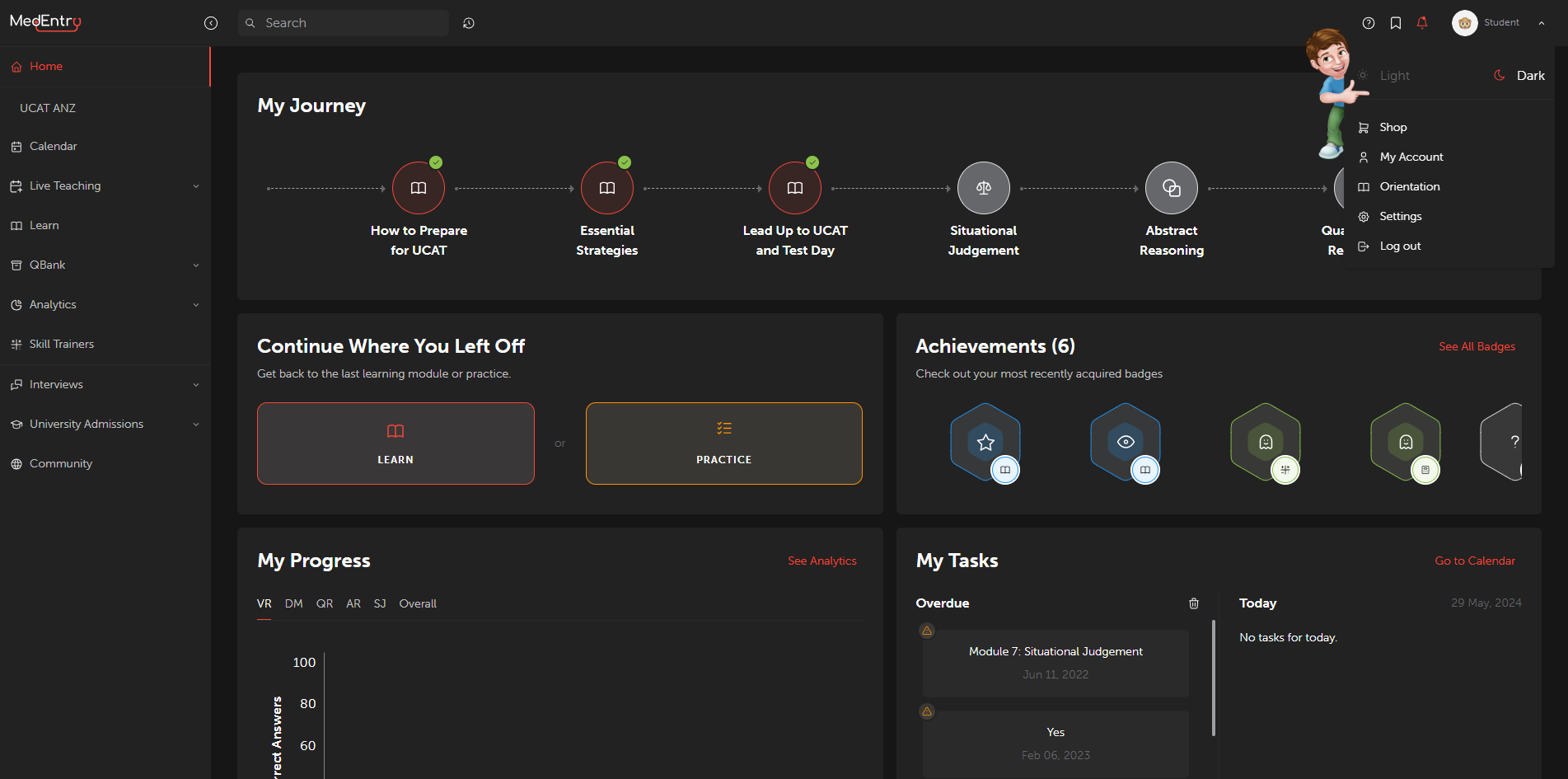Image resolution: width=1568 pixels, height=779 pixels.
Task: Select the QR progress tab
Action: (325, 604)
